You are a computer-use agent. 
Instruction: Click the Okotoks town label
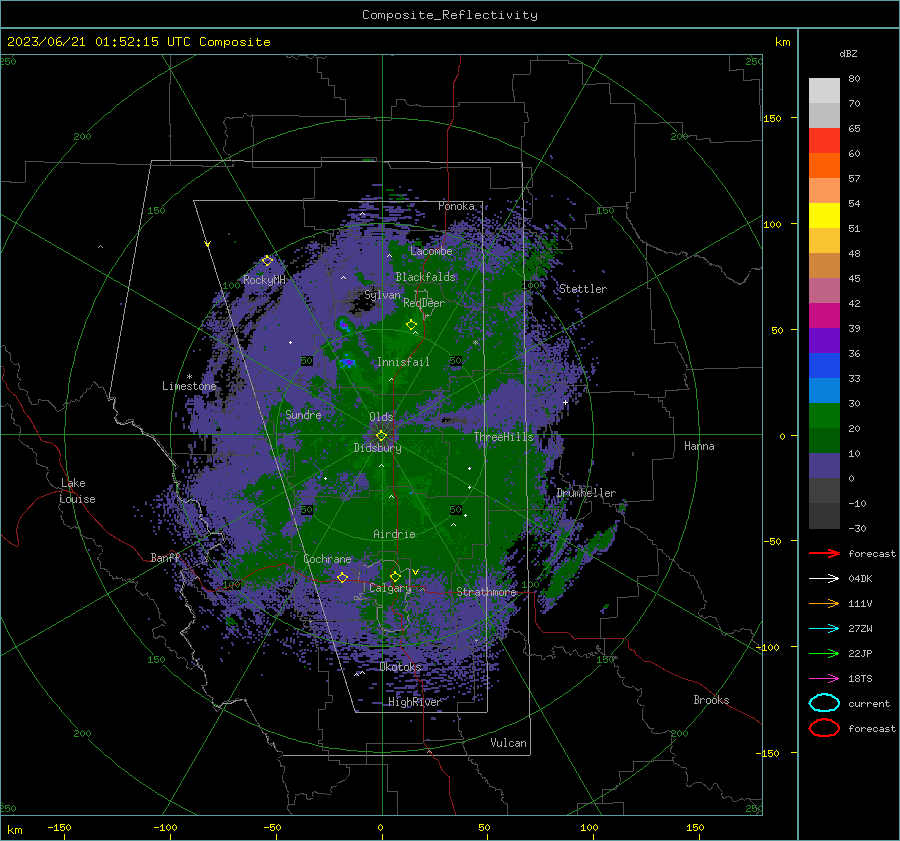click(x=400, y=667)
